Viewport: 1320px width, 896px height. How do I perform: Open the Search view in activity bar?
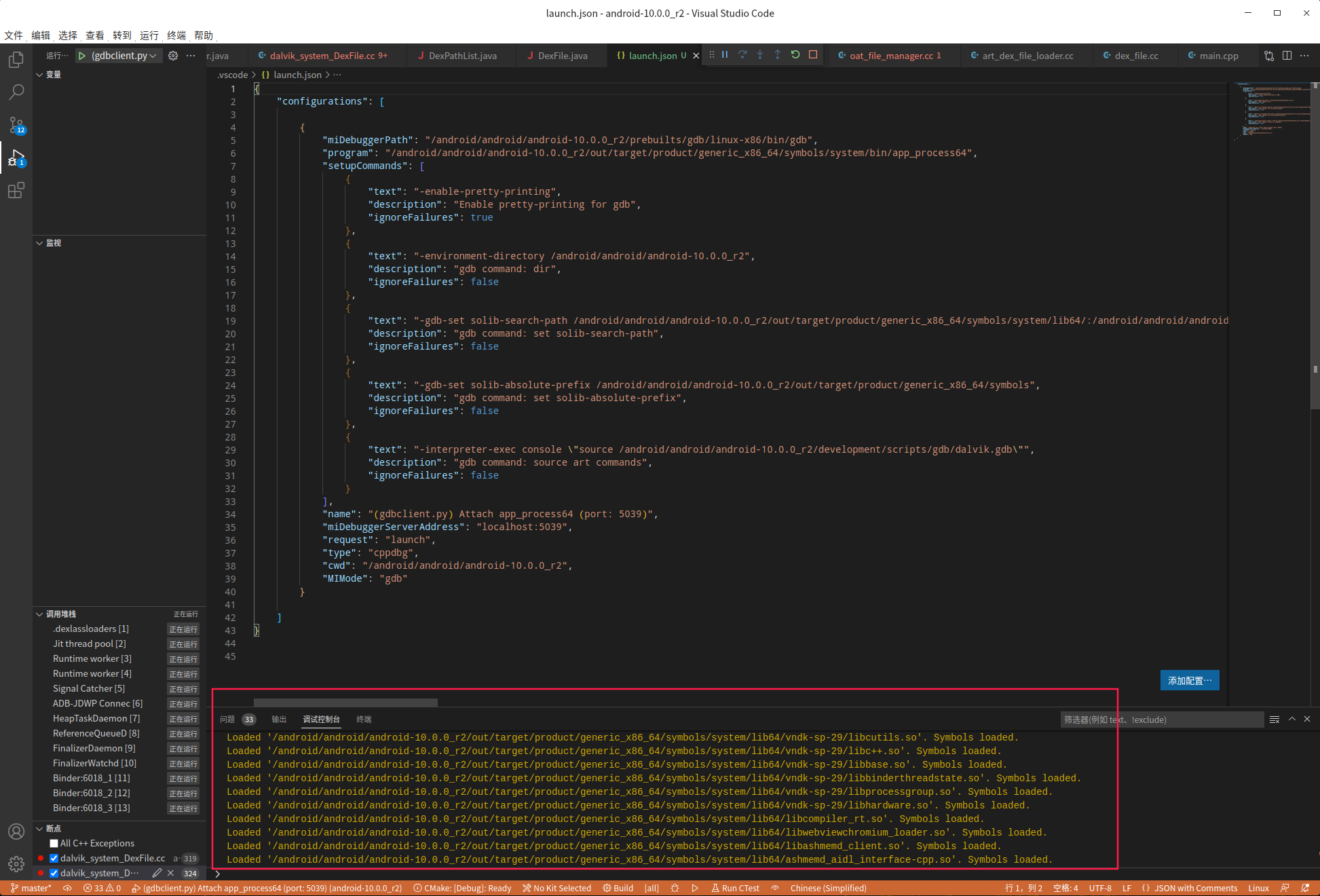tap(16, 92)
